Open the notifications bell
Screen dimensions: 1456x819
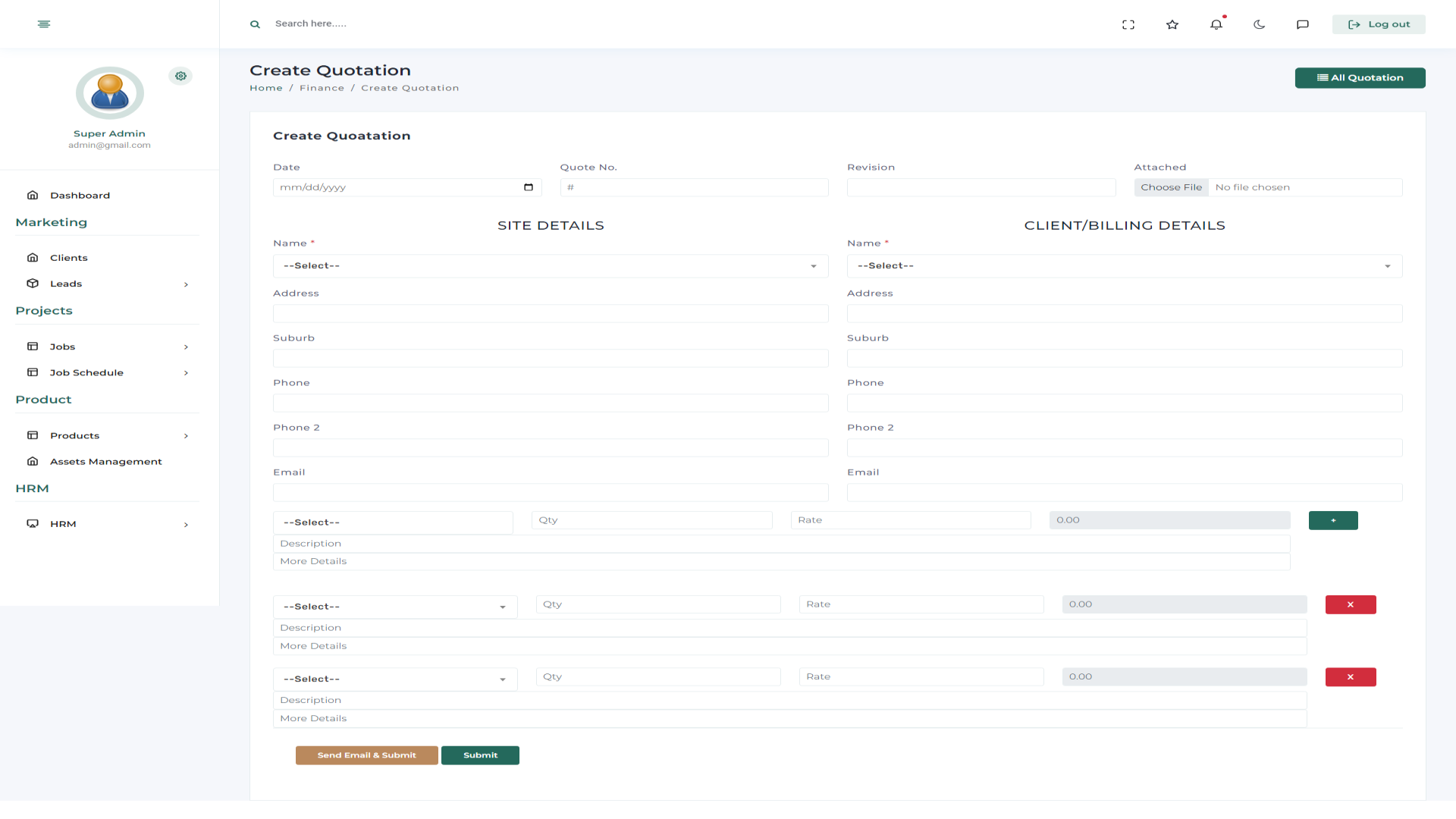click(x=1216, y=24)
